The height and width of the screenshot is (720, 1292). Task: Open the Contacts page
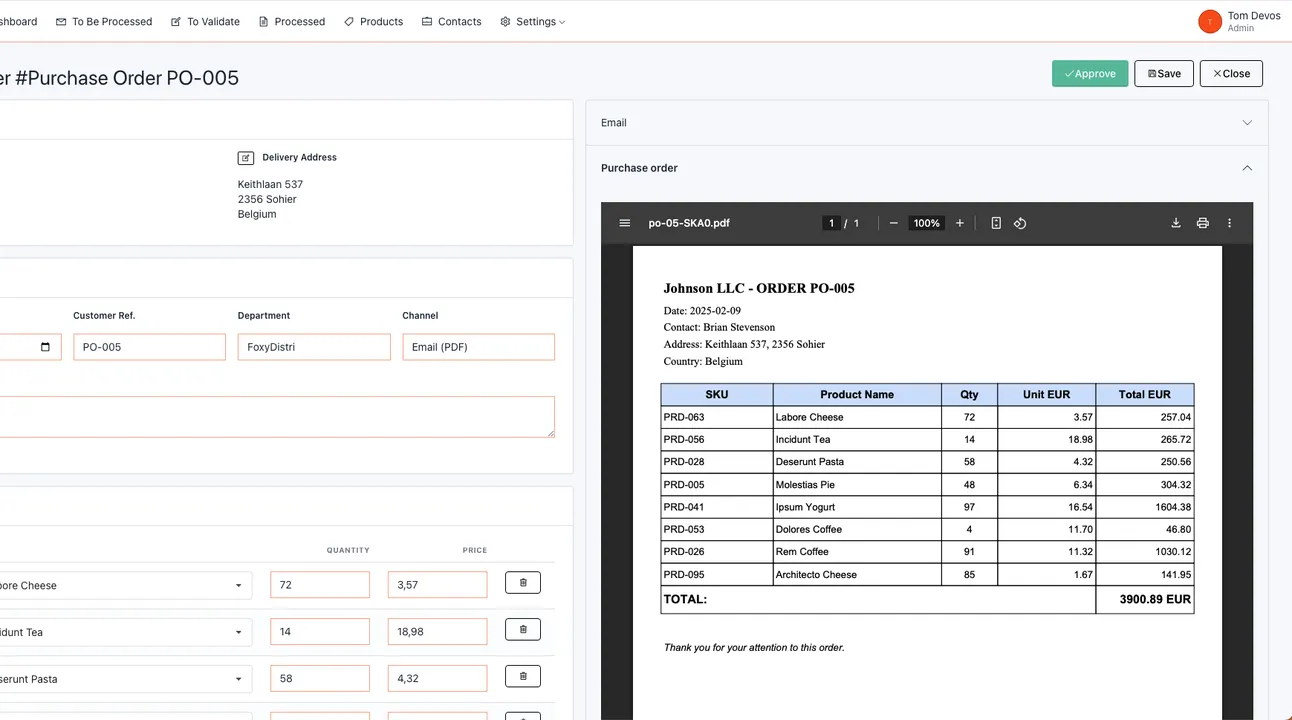click(452, 21)
